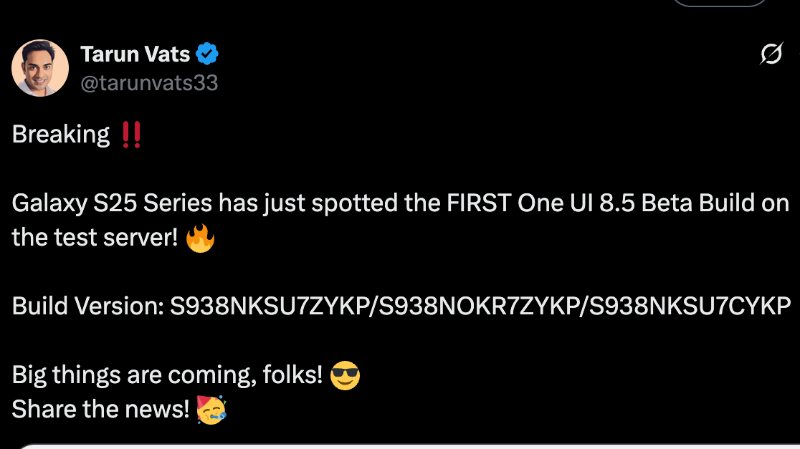
Task: Click build code S938NKSU7CYKP
Action: pos(691,307)
